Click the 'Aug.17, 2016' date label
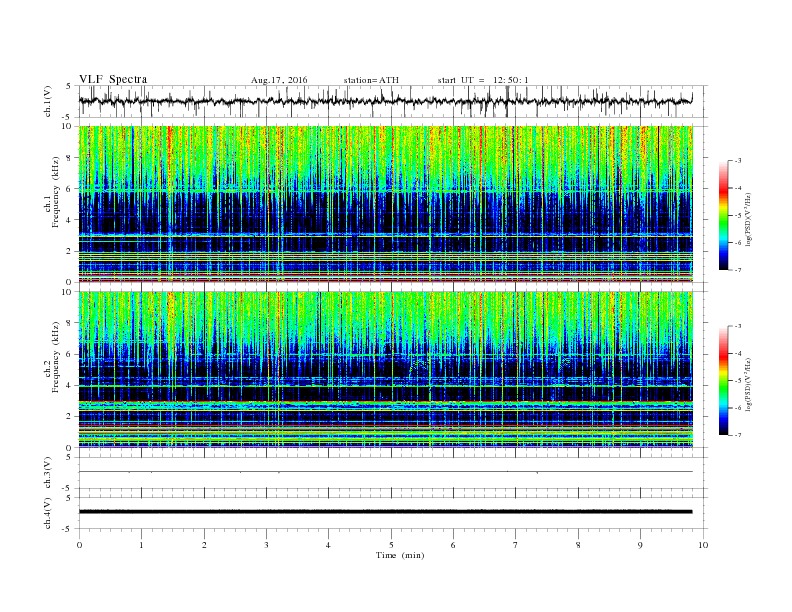The width and height of the screenshot is (792, 612). 279,80
